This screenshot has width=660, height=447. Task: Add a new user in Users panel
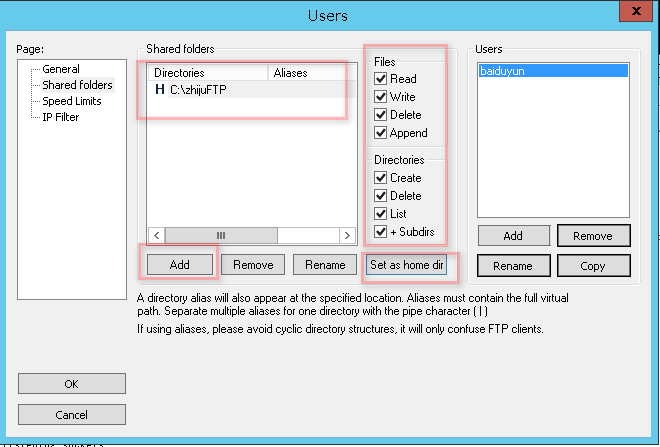[514, 236]
